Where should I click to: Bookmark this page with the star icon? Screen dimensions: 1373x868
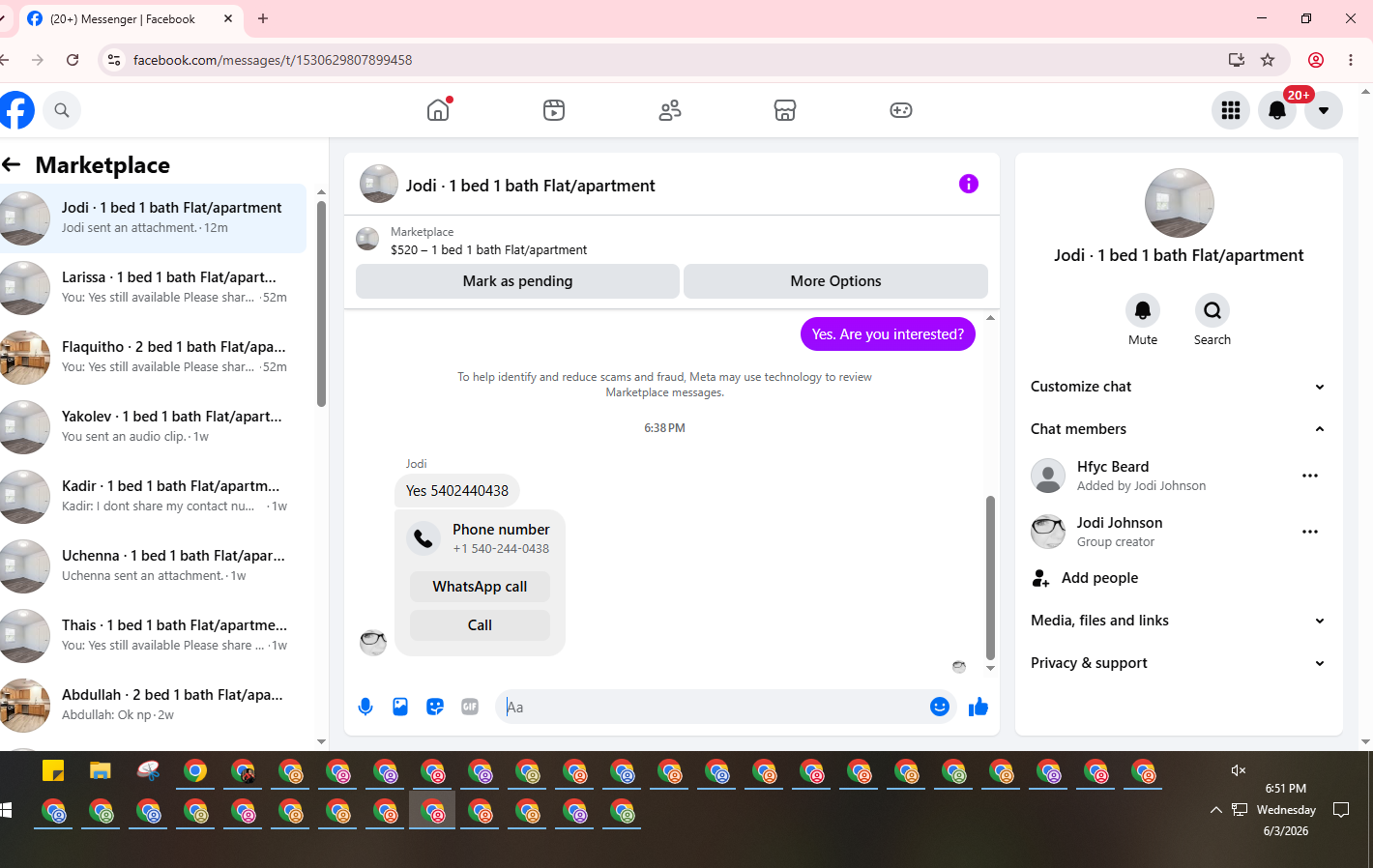(x=1268, y=60)
